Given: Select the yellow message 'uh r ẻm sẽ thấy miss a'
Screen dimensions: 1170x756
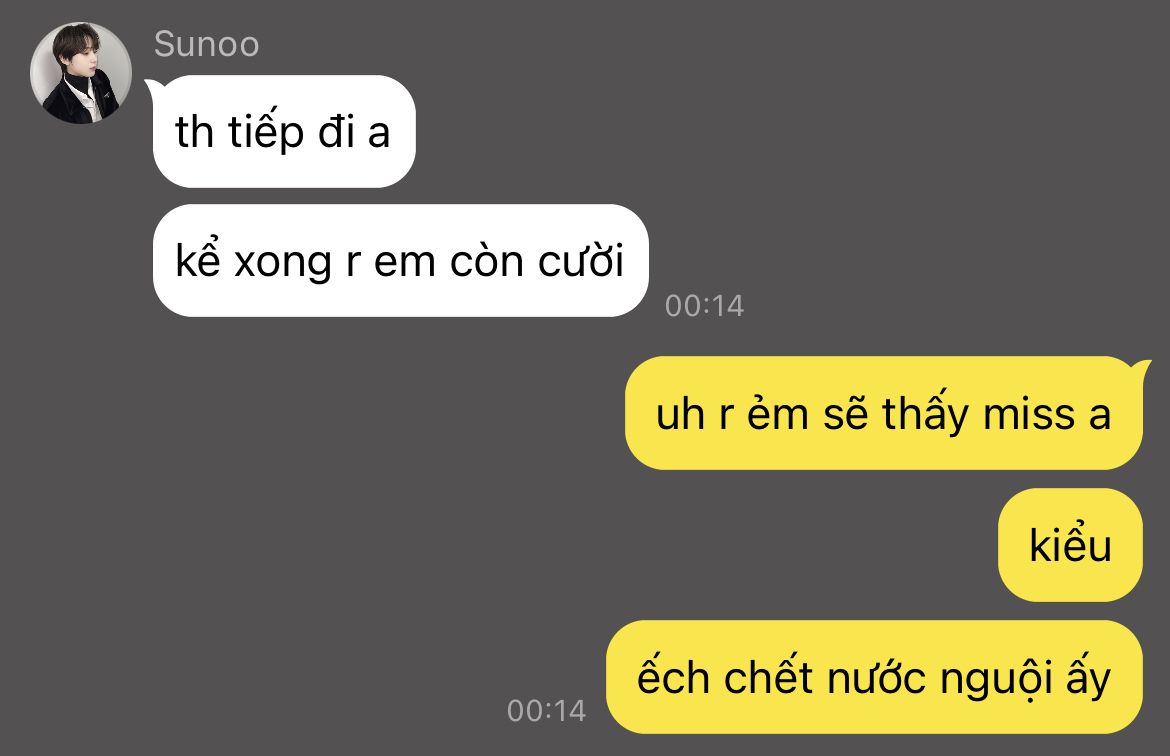Looking at the screenshot, I should [x=883, y=413].
